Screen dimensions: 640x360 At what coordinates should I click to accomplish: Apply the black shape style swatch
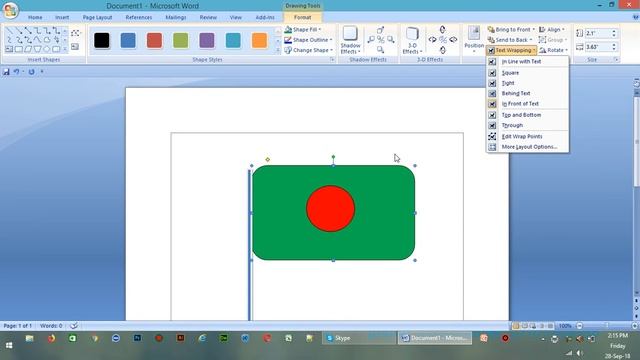pyautogui.click(x=102, y=40)
